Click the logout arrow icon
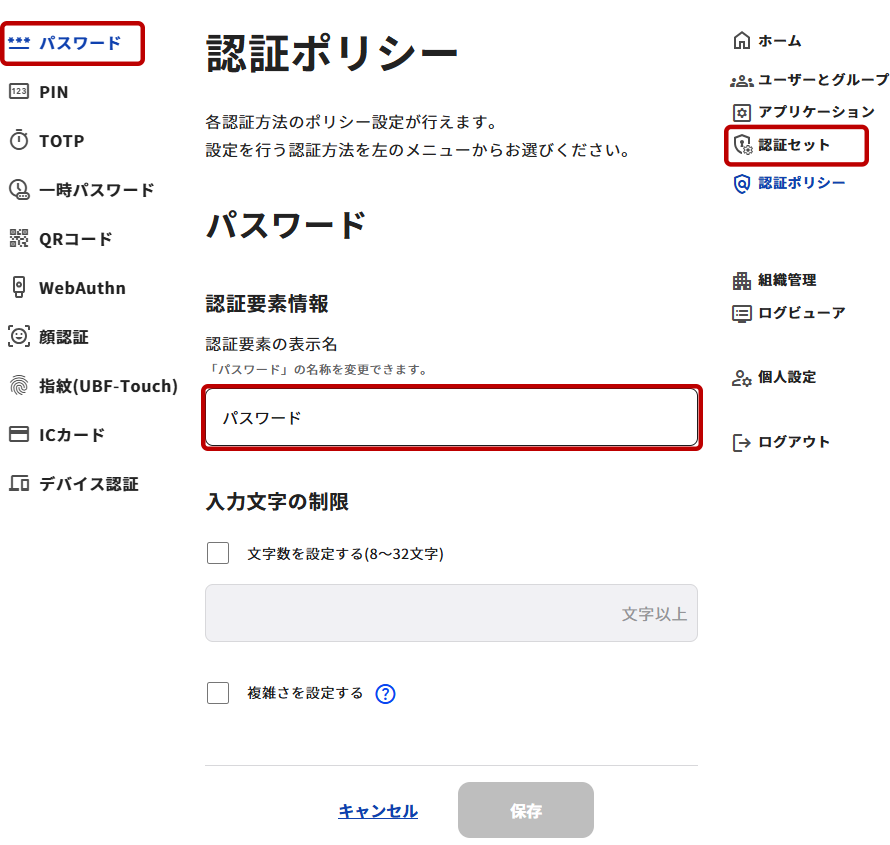Image resolution: width=890 pixels, height=845 pixels. pyautogui.click(x=741, y=442)
